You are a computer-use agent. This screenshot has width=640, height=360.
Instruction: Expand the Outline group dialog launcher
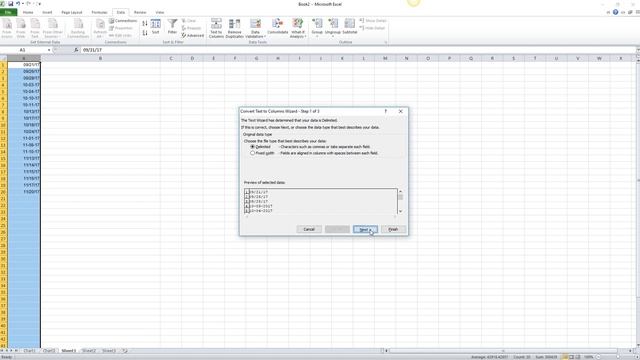385,42
